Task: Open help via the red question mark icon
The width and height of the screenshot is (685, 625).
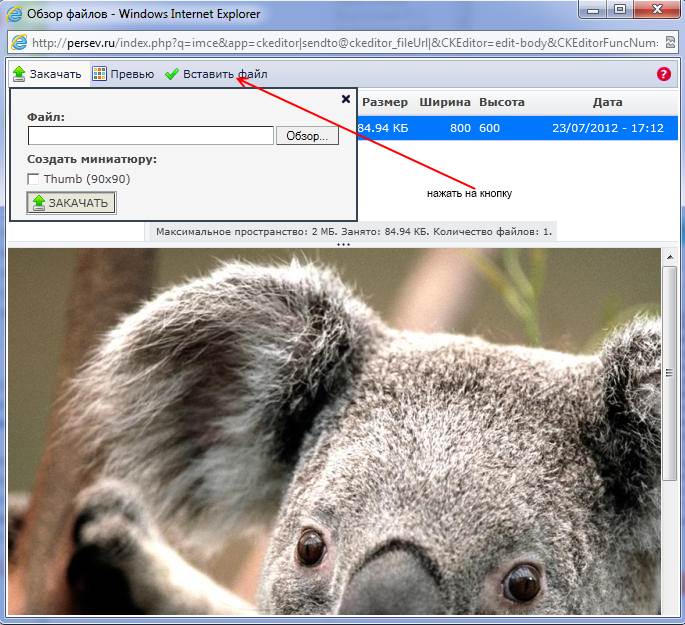Action: (x=664, y=74)
